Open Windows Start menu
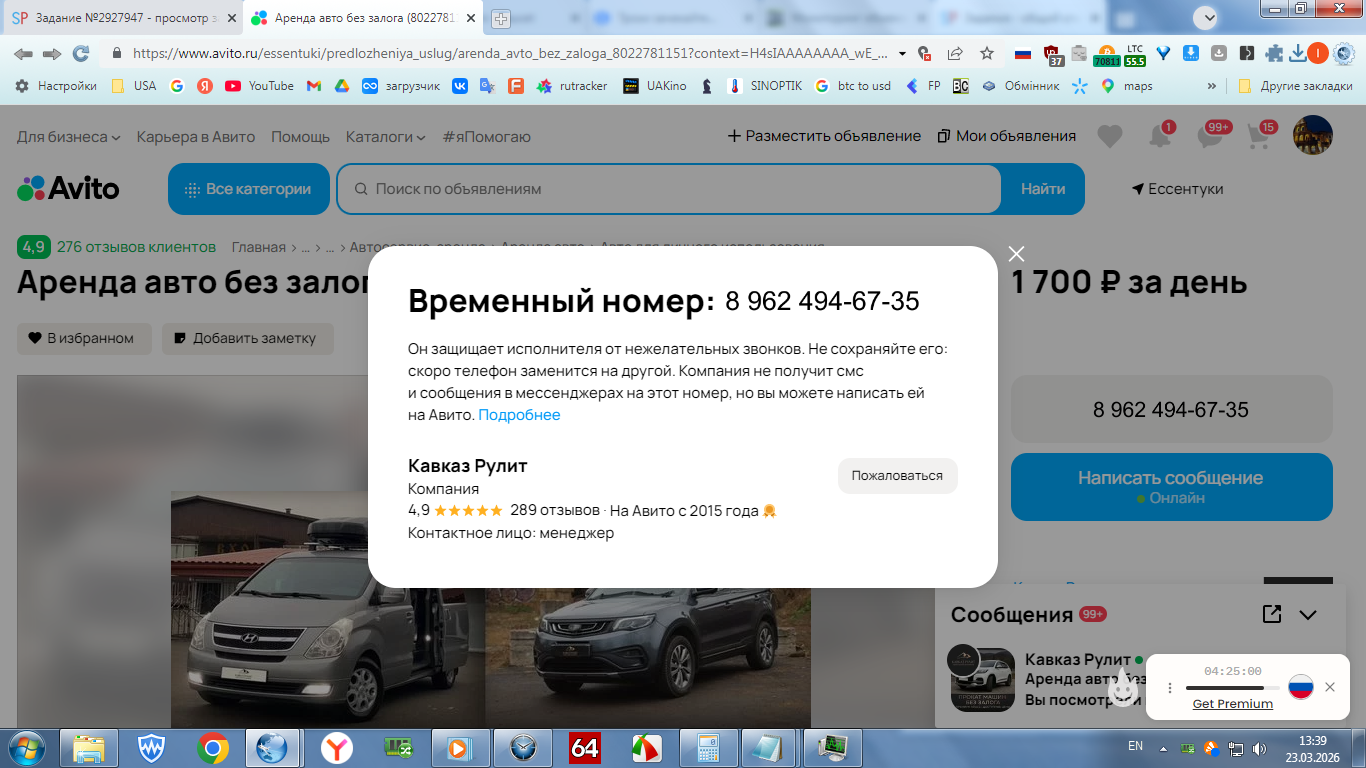Image resolution: width=1366 pixels, height=768 pixels. point(25,747)
